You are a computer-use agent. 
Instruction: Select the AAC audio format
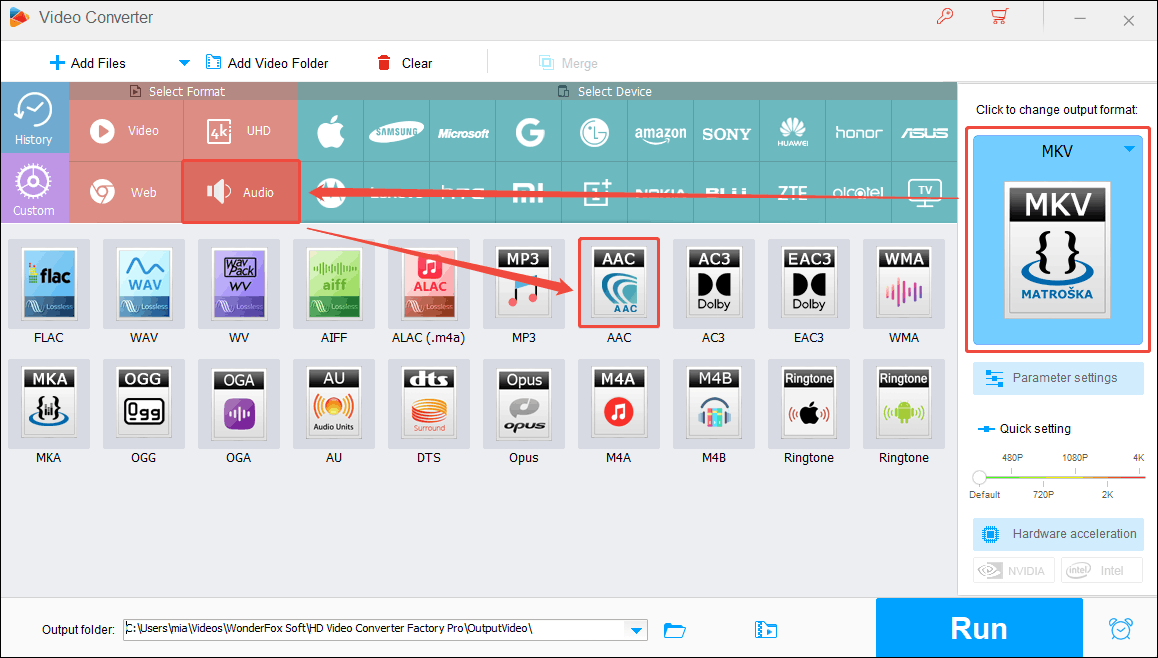[x=618, y=283]
